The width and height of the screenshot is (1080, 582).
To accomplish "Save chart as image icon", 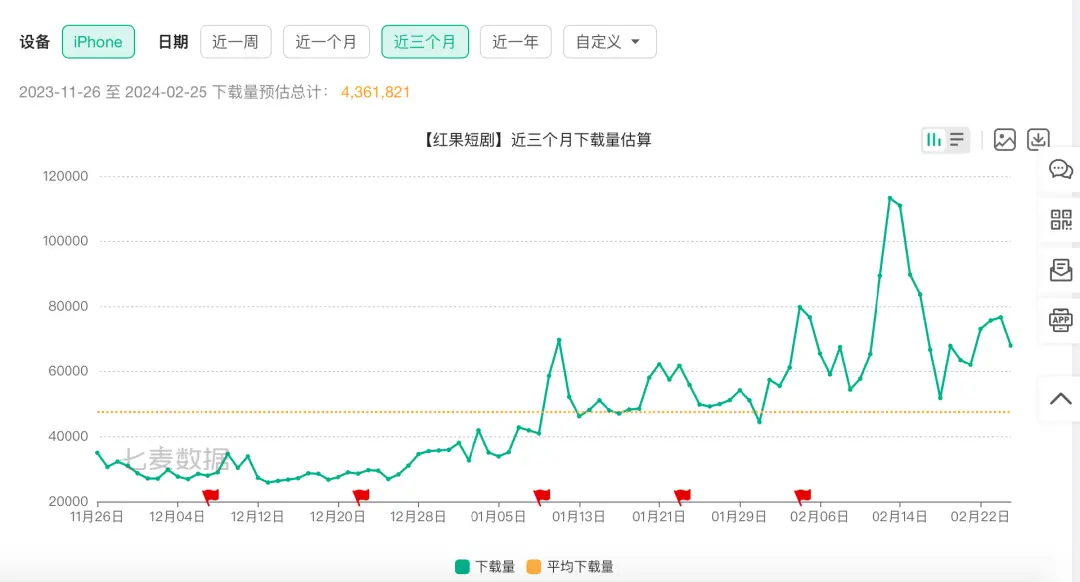I will pyautogui.click(x=1005, y=140).
